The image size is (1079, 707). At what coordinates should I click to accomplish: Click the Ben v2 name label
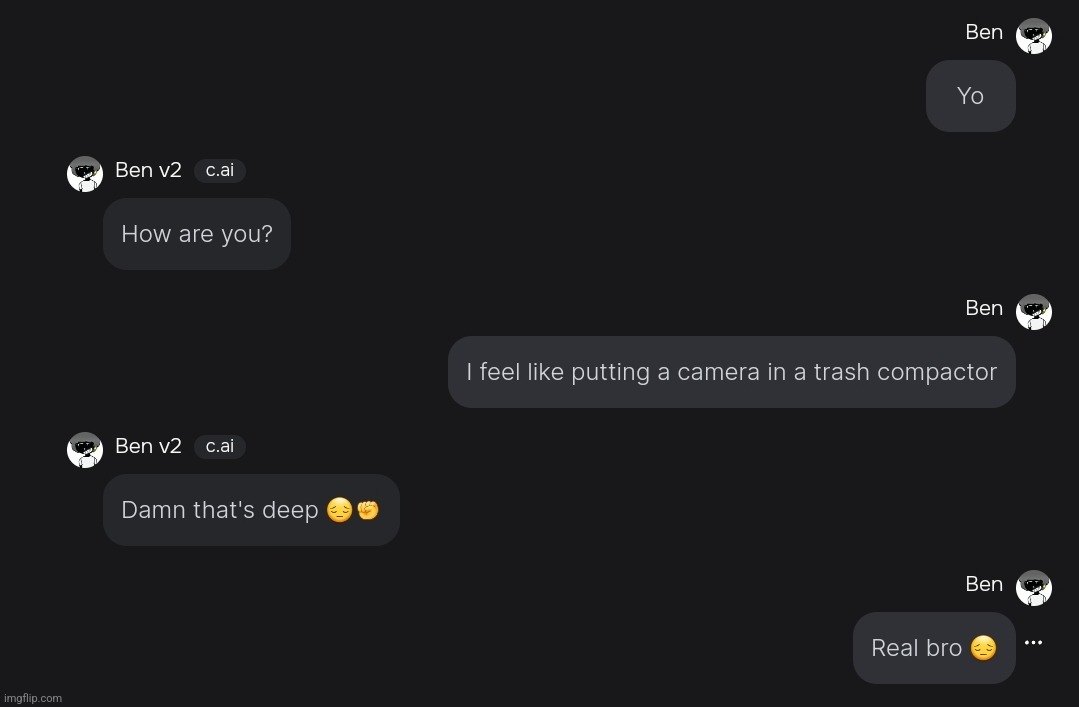pyautogui.click(x=148, y=170)
